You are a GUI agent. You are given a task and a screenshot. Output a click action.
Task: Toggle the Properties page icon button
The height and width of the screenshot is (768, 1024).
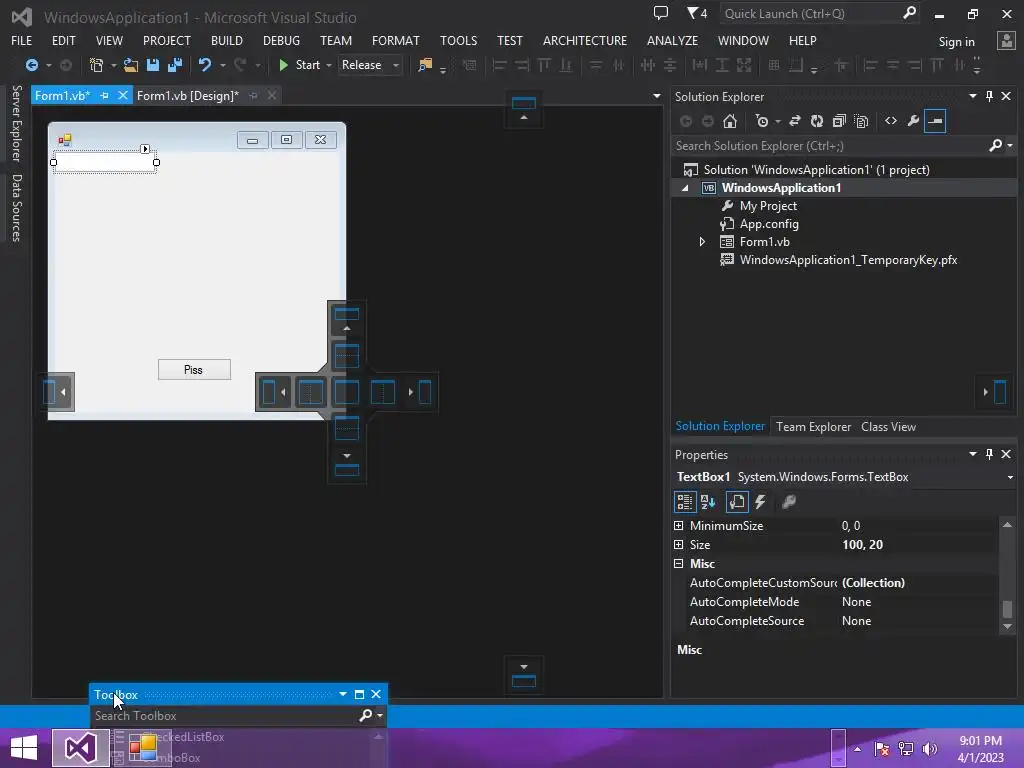pyautogui.click(x=737, y=502)
